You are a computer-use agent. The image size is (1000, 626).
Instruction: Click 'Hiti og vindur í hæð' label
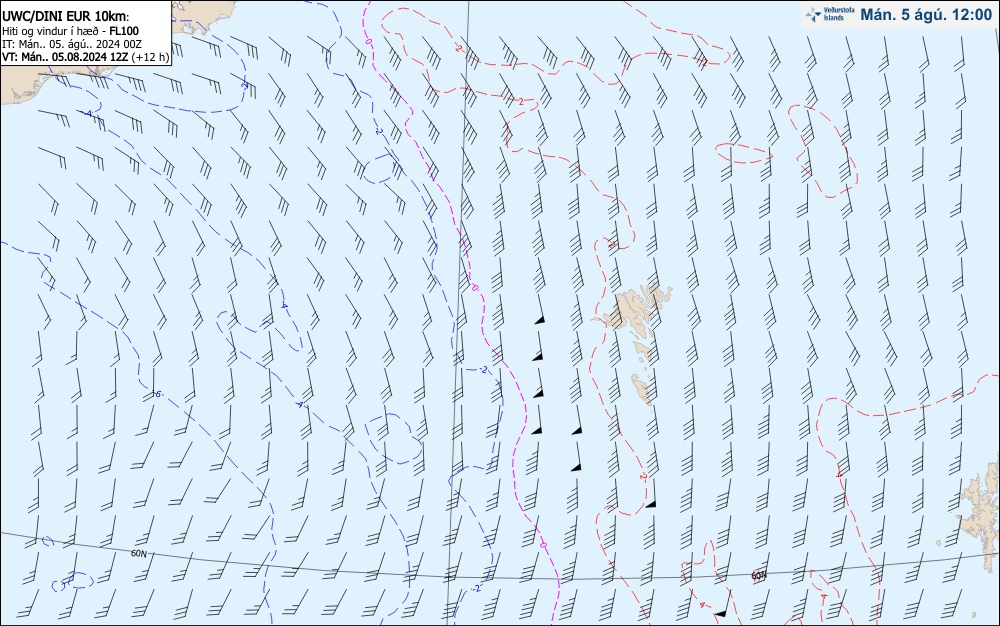pos(51,31)
